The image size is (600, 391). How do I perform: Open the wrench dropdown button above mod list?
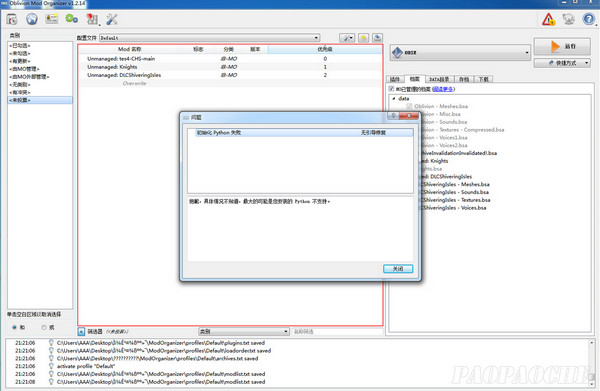coord(347,37)
